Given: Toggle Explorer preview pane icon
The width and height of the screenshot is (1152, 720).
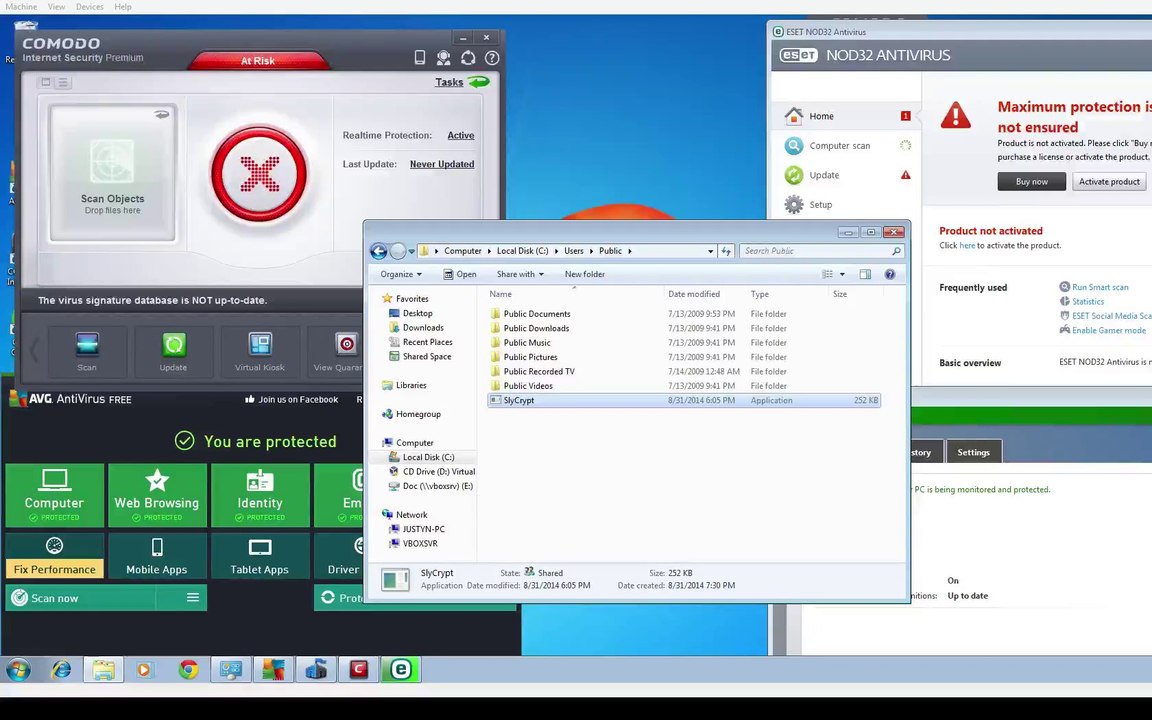Looking at the screenshot, I should [865, 274].
